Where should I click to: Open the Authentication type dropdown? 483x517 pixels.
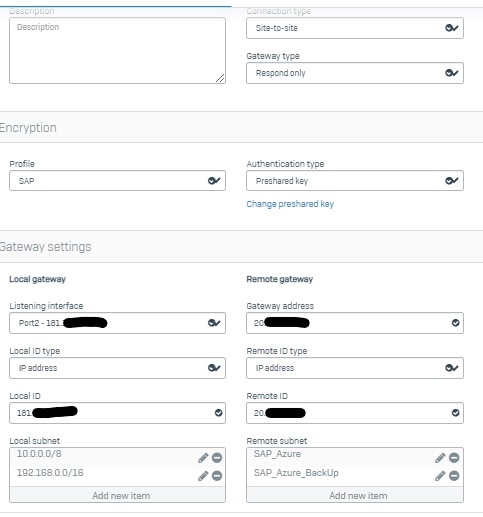coord(355,181)
